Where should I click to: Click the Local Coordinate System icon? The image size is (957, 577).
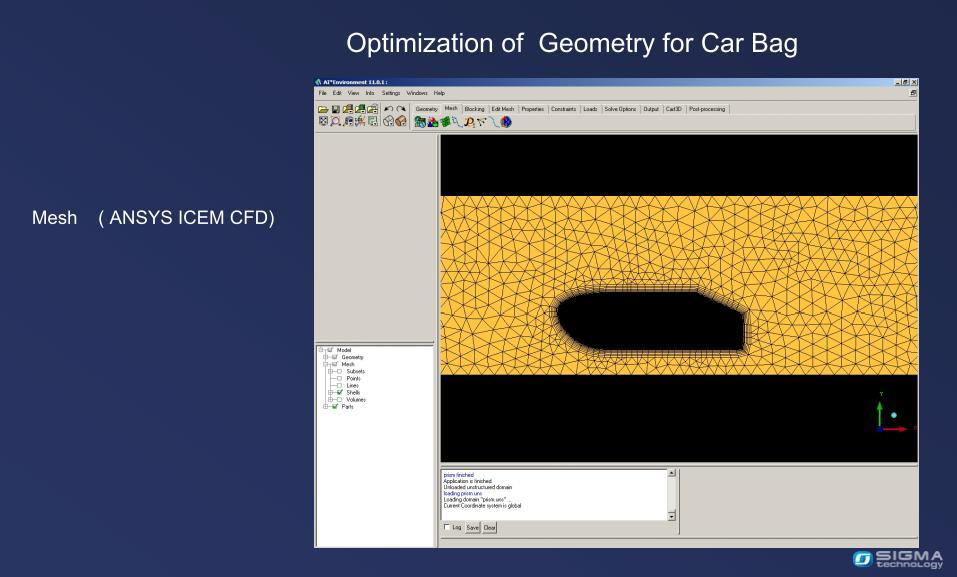click(360, 122)
